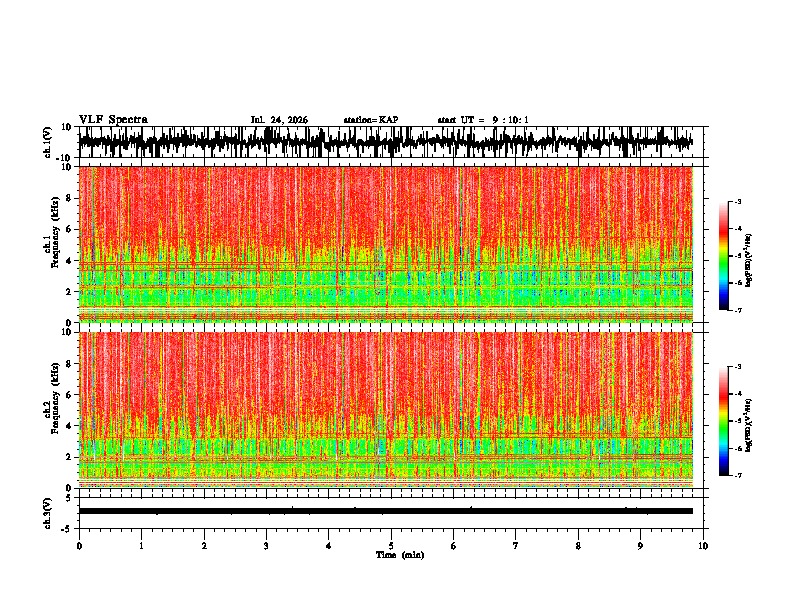Click the ch.3(V) axis label

[x=48, y=514]
